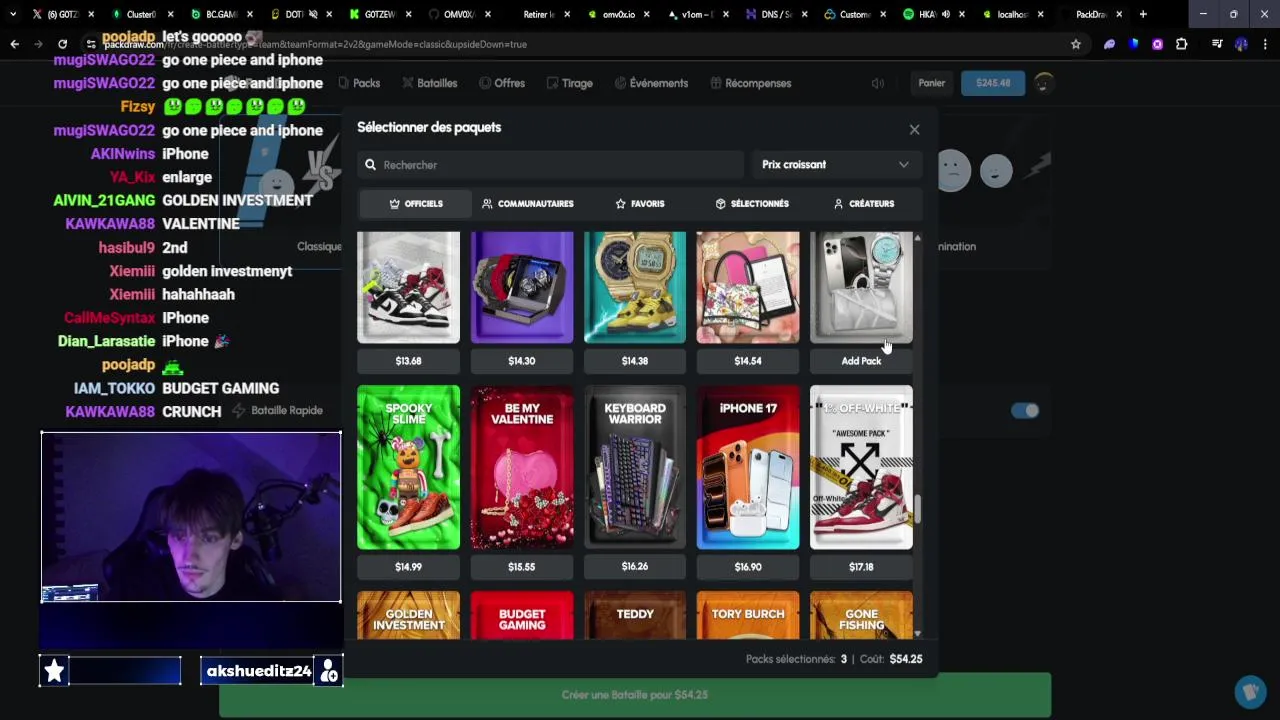This screenshot has height=720, width=1280.
Task: Open the Offres navigation item
Action: coord(502,83)
